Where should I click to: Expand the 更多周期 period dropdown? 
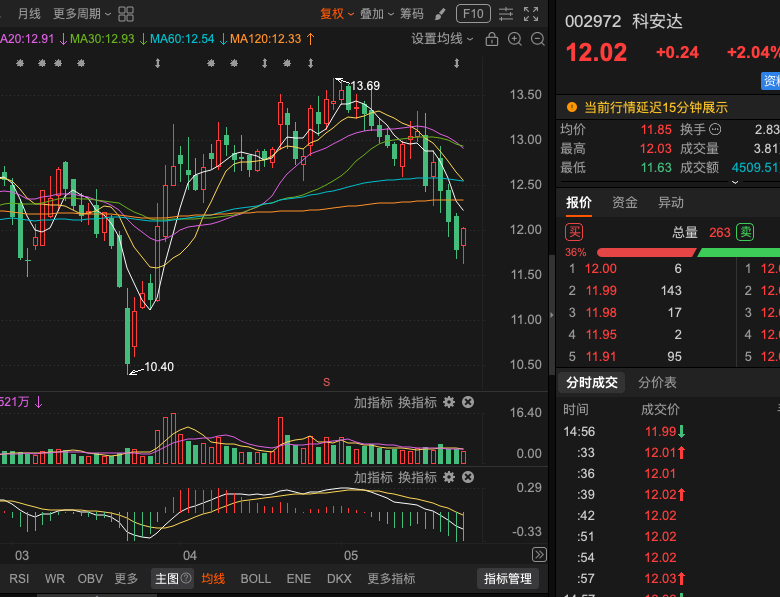82,14
